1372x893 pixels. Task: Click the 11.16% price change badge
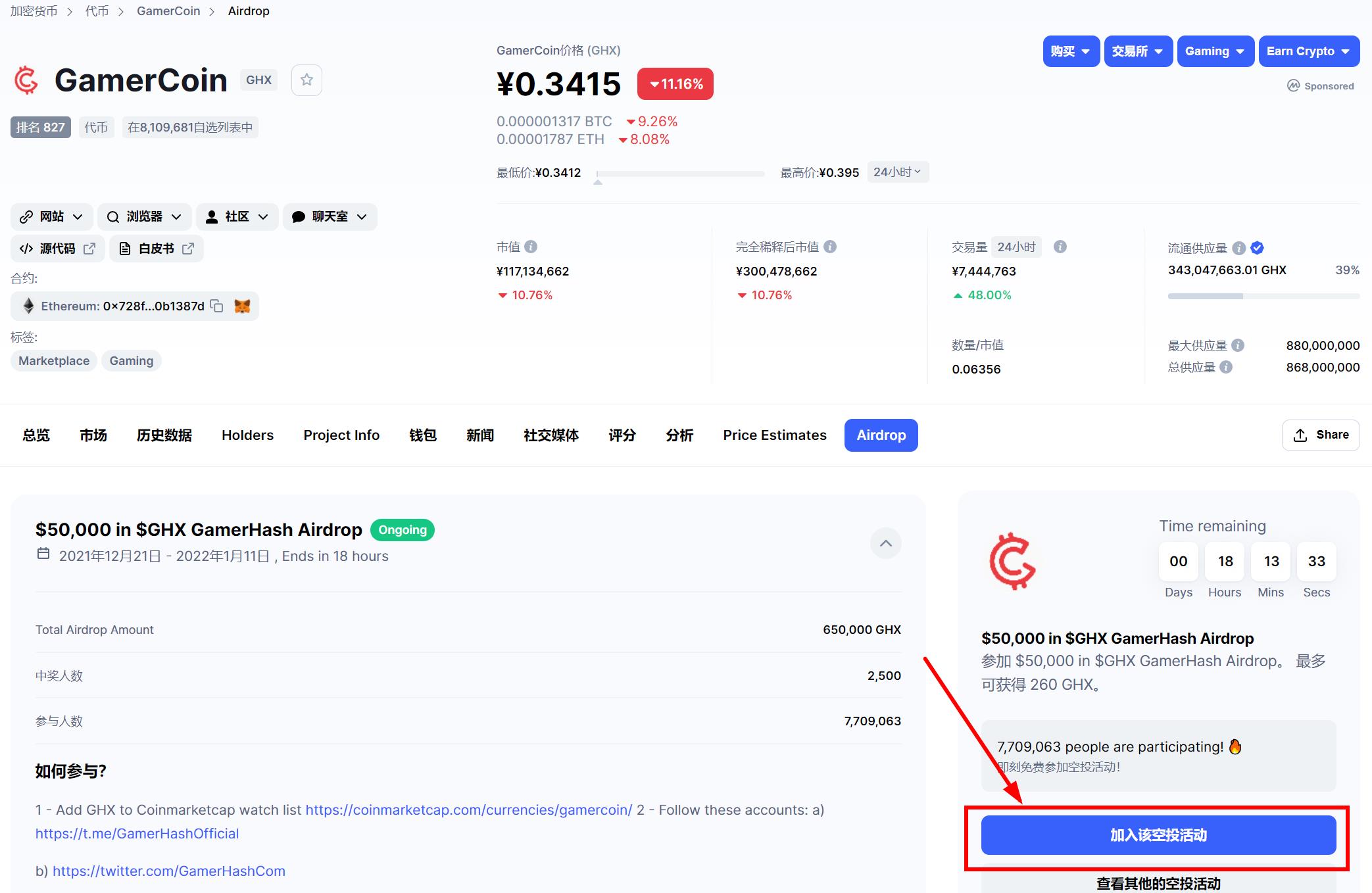(x=675, y=84)
